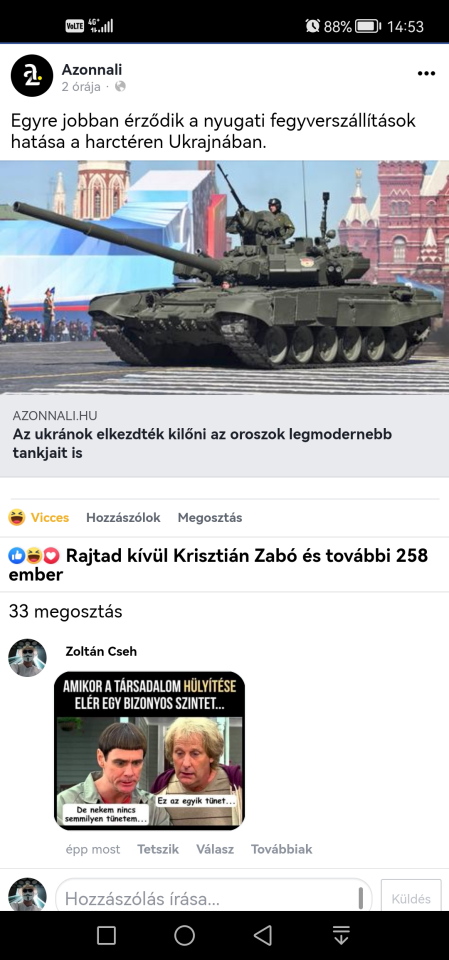
Task: Tap the laughing emoji reaction icon
Action: point(34,556)
